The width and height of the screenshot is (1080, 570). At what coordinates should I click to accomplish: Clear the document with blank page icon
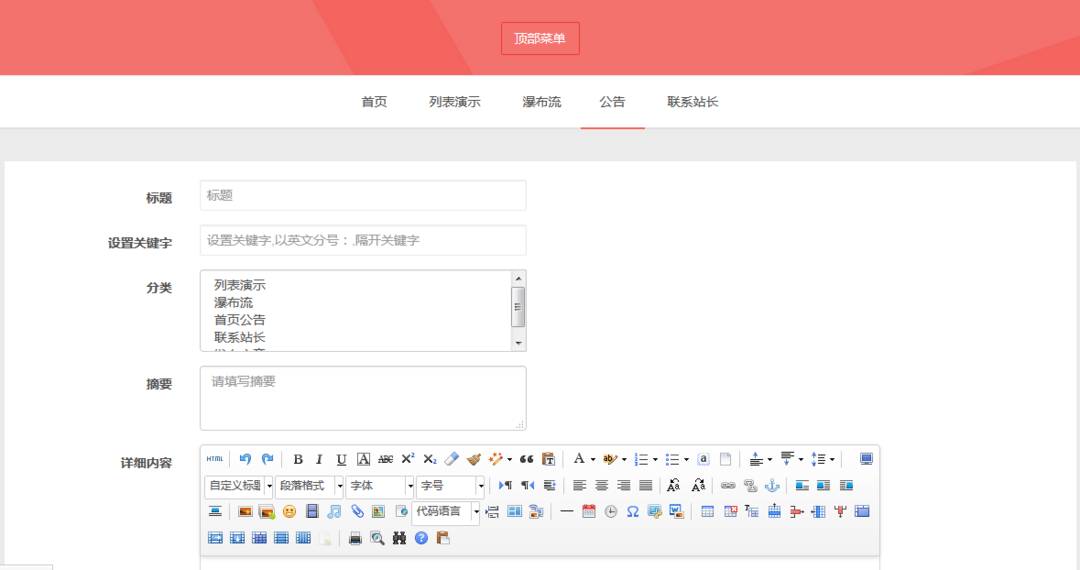[x=725, y=459]
